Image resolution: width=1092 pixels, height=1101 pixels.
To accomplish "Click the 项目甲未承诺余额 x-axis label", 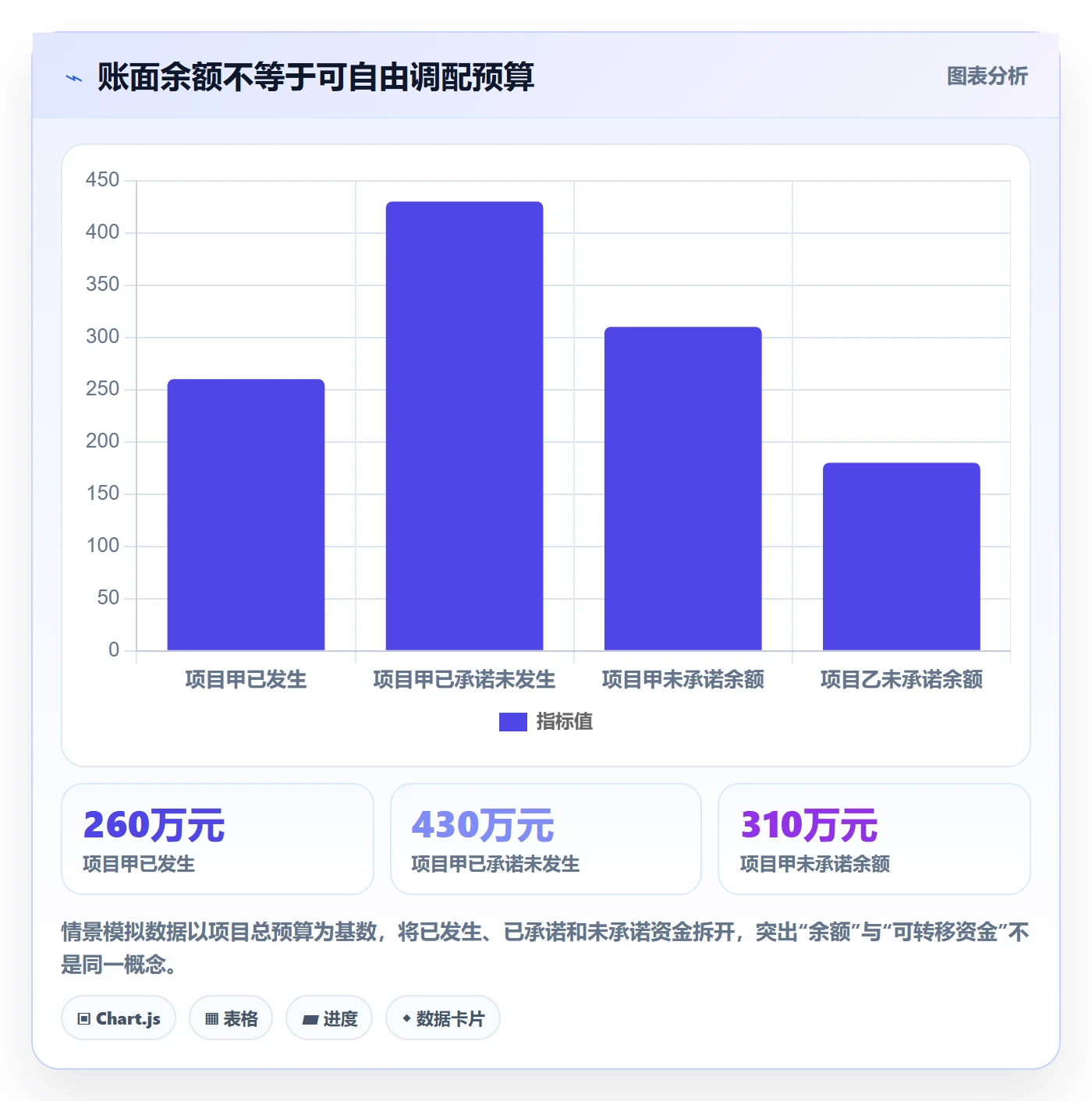I will point(682,680).
